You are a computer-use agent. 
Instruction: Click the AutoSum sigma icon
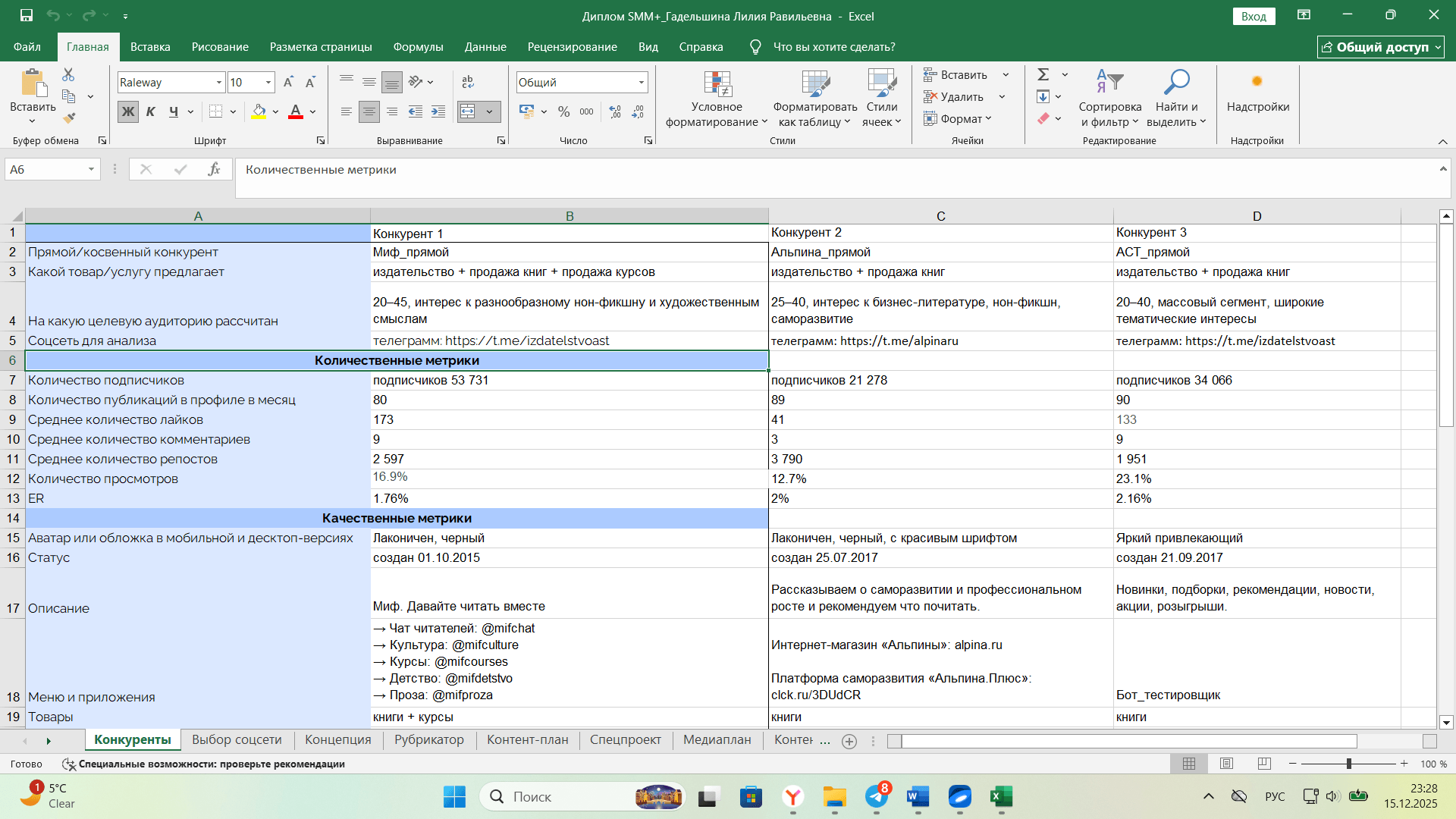click(x=1043, y=74)
